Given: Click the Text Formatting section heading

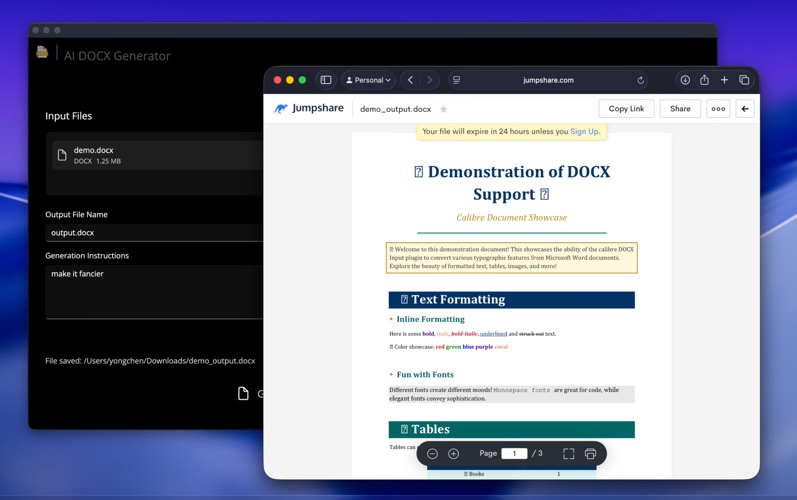Looking at the screenshot, I should (511, 300).
